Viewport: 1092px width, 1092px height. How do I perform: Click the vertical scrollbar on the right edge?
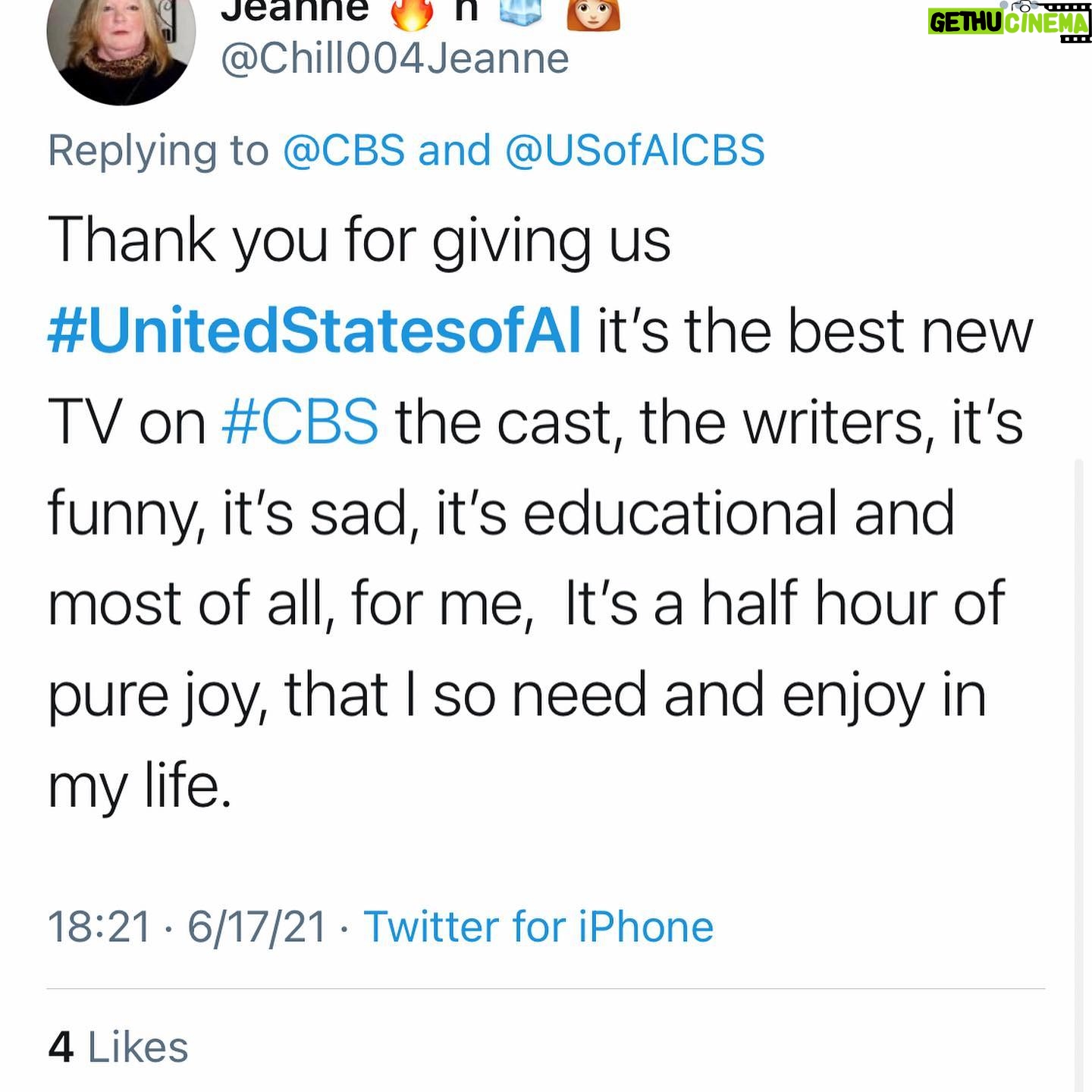[1079, 773]
